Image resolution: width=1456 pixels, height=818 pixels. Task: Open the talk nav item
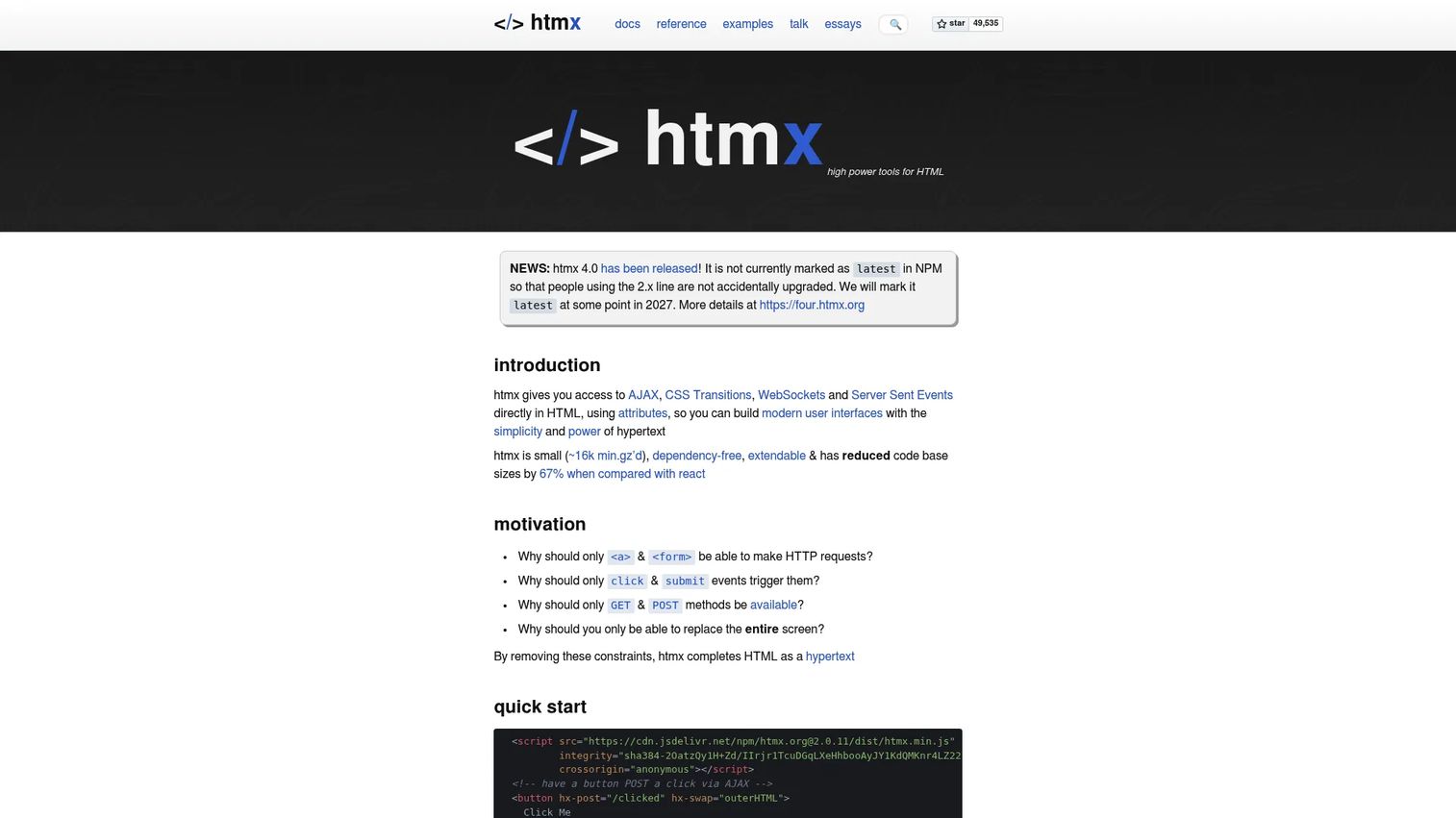click(x=798, y=24)
